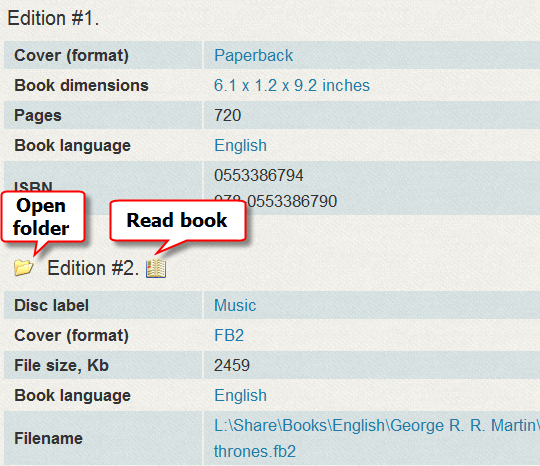Open the L:\Share\Books filename path link
Screen dimensions: 540x466
(x=377, y=425)
